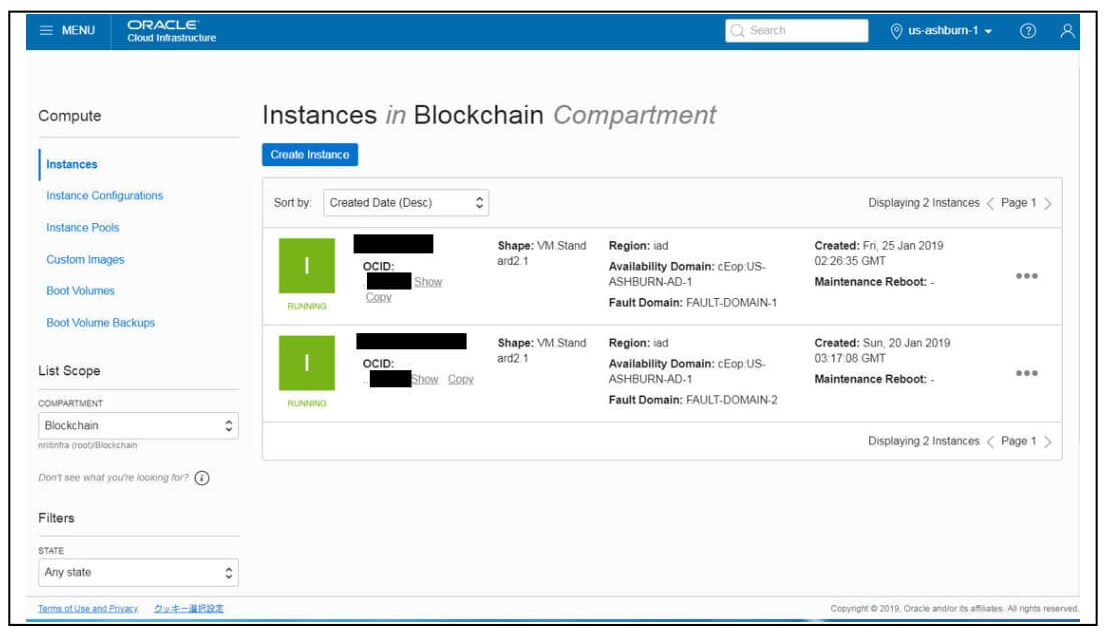The height and width of the screenshot is (636, 1109).
Task: Copy OCID of second instance
Action: pos(460,379)
